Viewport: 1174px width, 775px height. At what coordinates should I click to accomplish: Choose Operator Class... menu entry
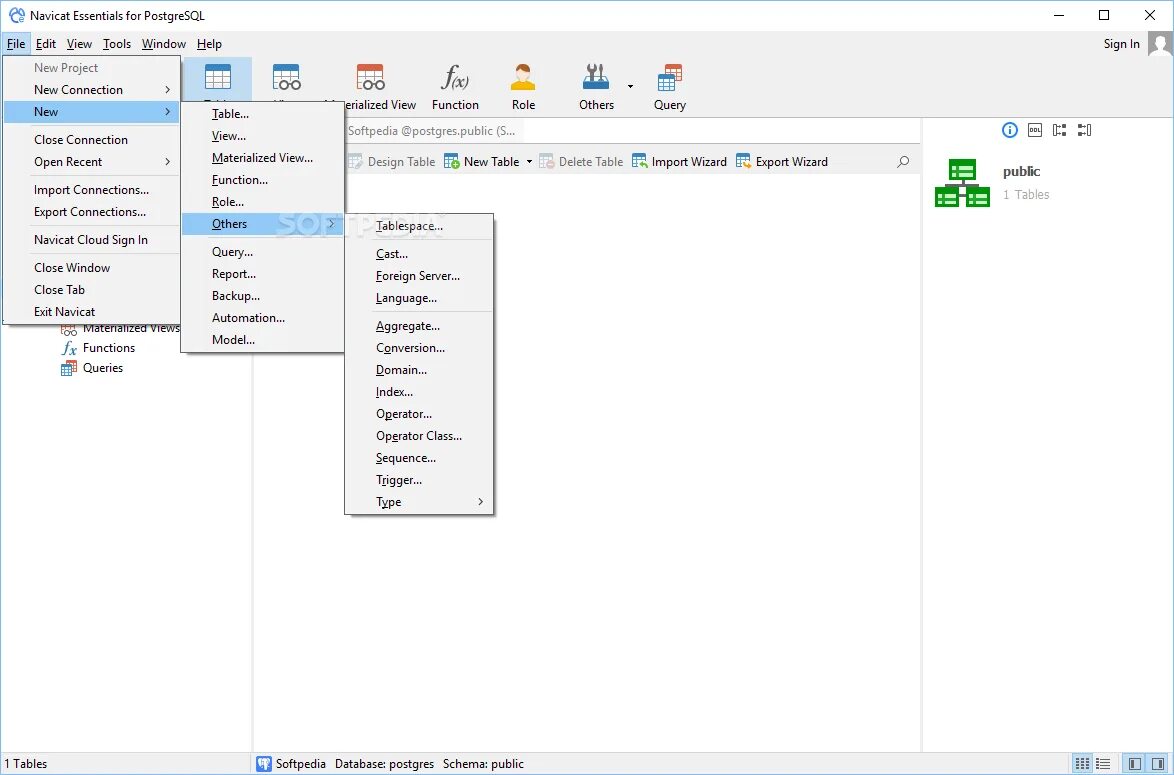point(419,436)
